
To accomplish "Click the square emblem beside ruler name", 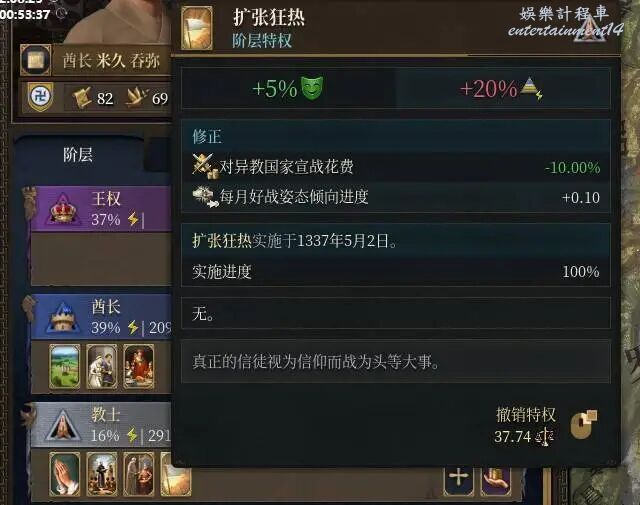I will point(36,60).
